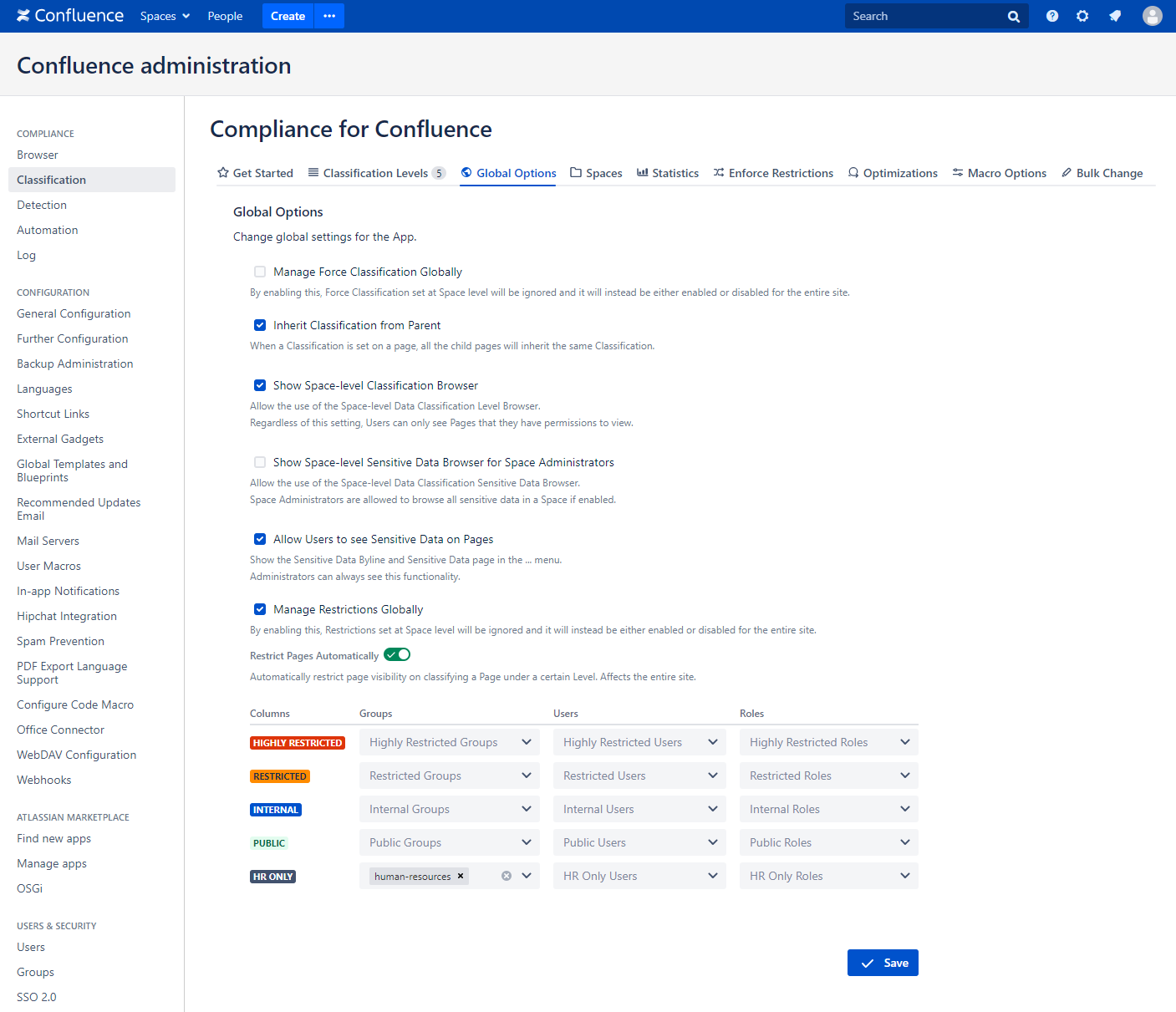Clear the HR Only groups selection
Viewport: 1176px width, 1012px height.
point(507,876)
